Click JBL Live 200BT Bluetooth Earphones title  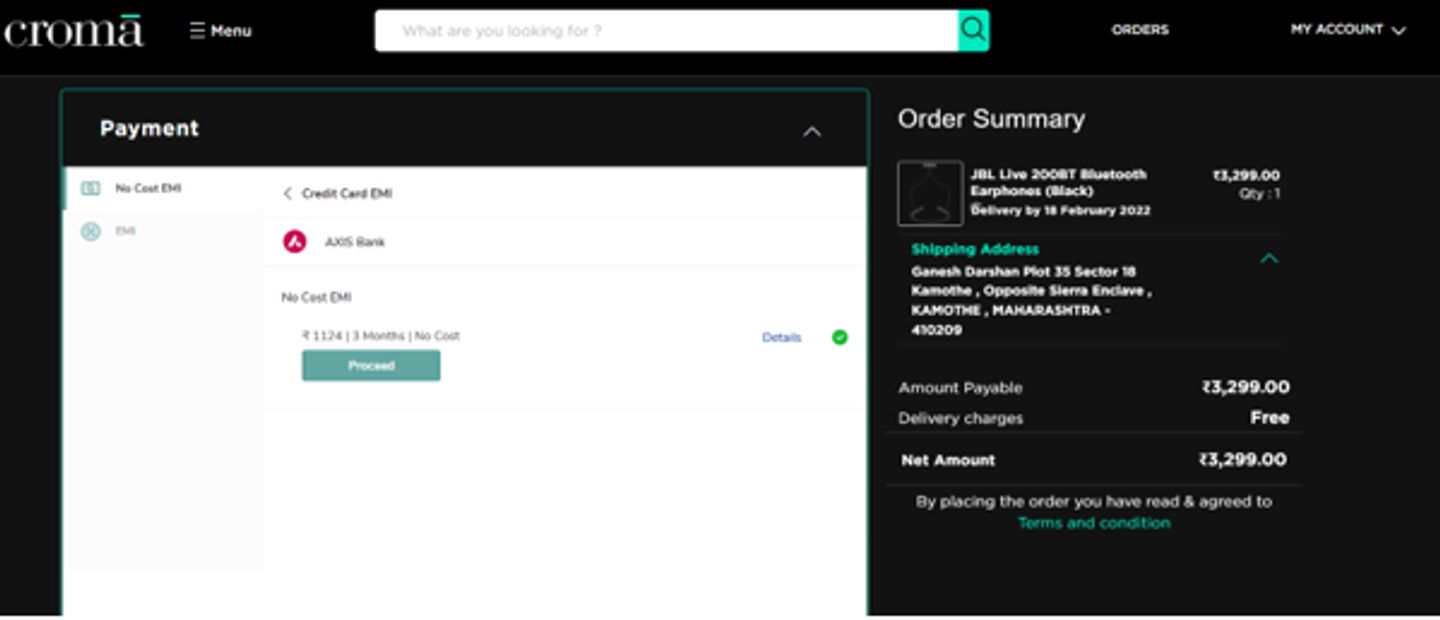point(1059,182)
